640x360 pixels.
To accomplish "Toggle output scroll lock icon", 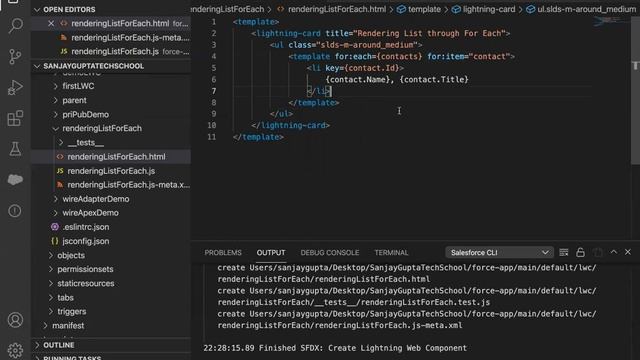I will pyautogui.click(x=580, y=252).
